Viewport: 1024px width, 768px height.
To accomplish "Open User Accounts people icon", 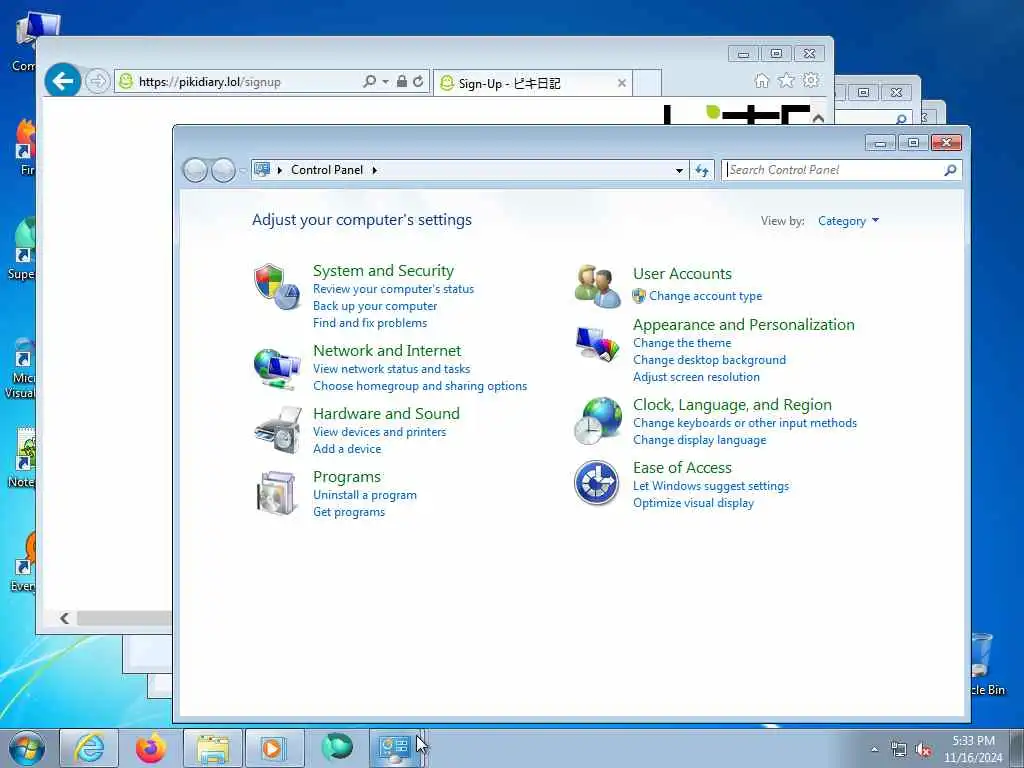I will click(598, 286).
